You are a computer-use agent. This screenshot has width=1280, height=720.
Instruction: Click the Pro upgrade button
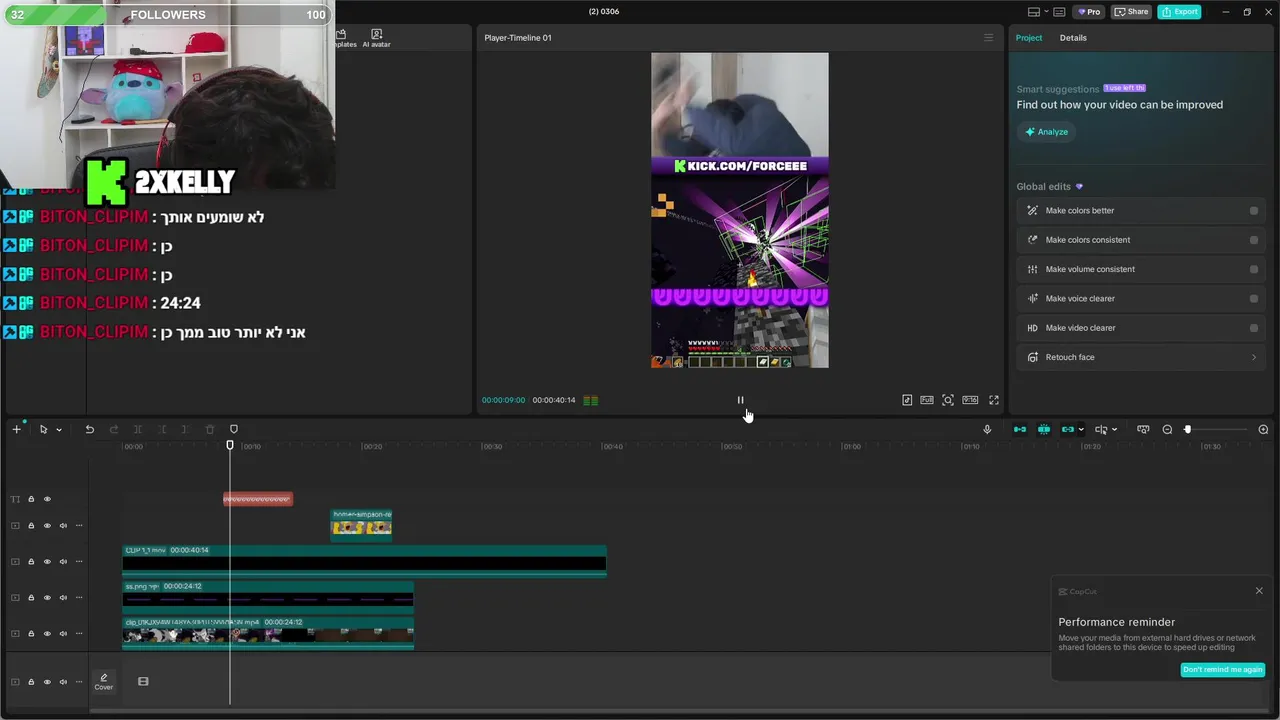tap(1088, 12)
